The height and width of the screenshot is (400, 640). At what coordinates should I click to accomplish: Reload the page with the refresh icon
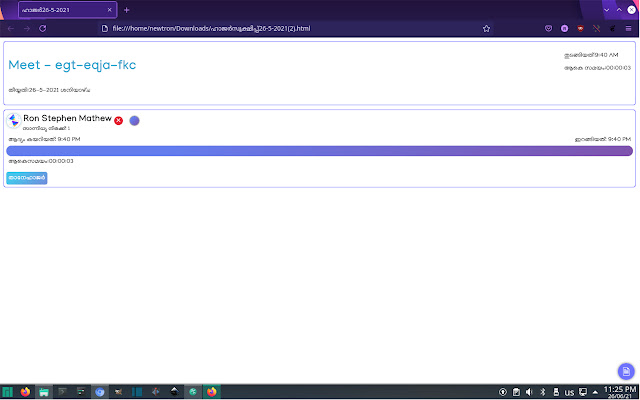[x=42, y=29]
